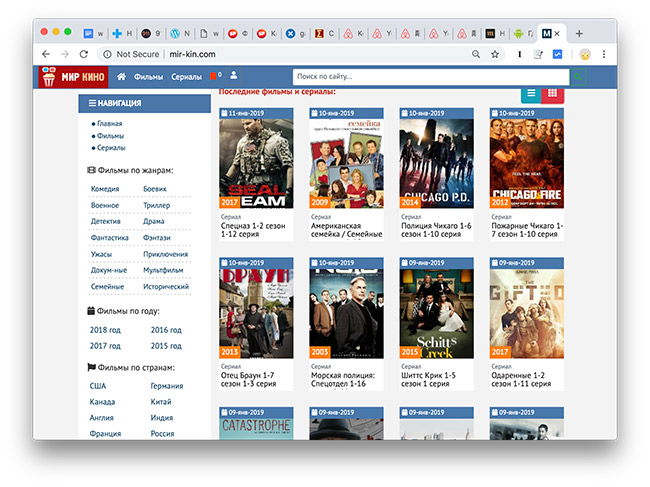
Task: Click the red bookmarks counter icon
Action: tap(214, 76)
